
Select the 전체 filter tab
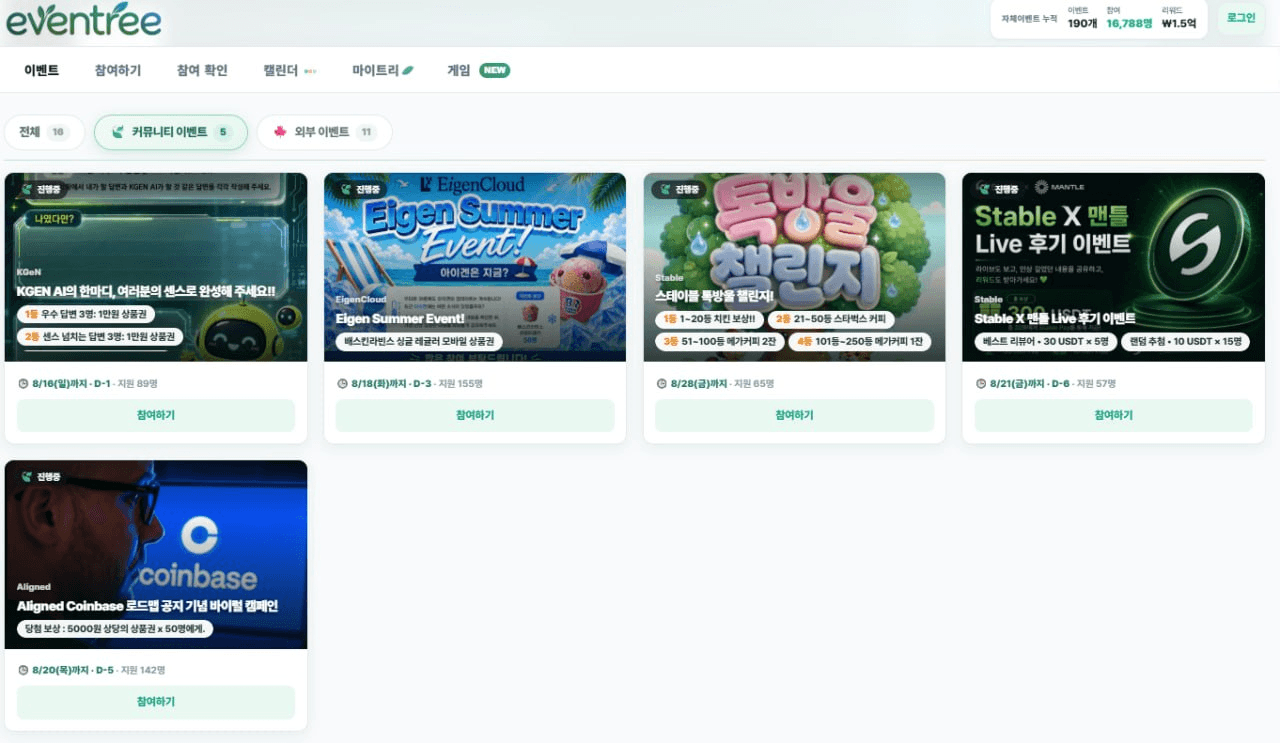(44, 132)
